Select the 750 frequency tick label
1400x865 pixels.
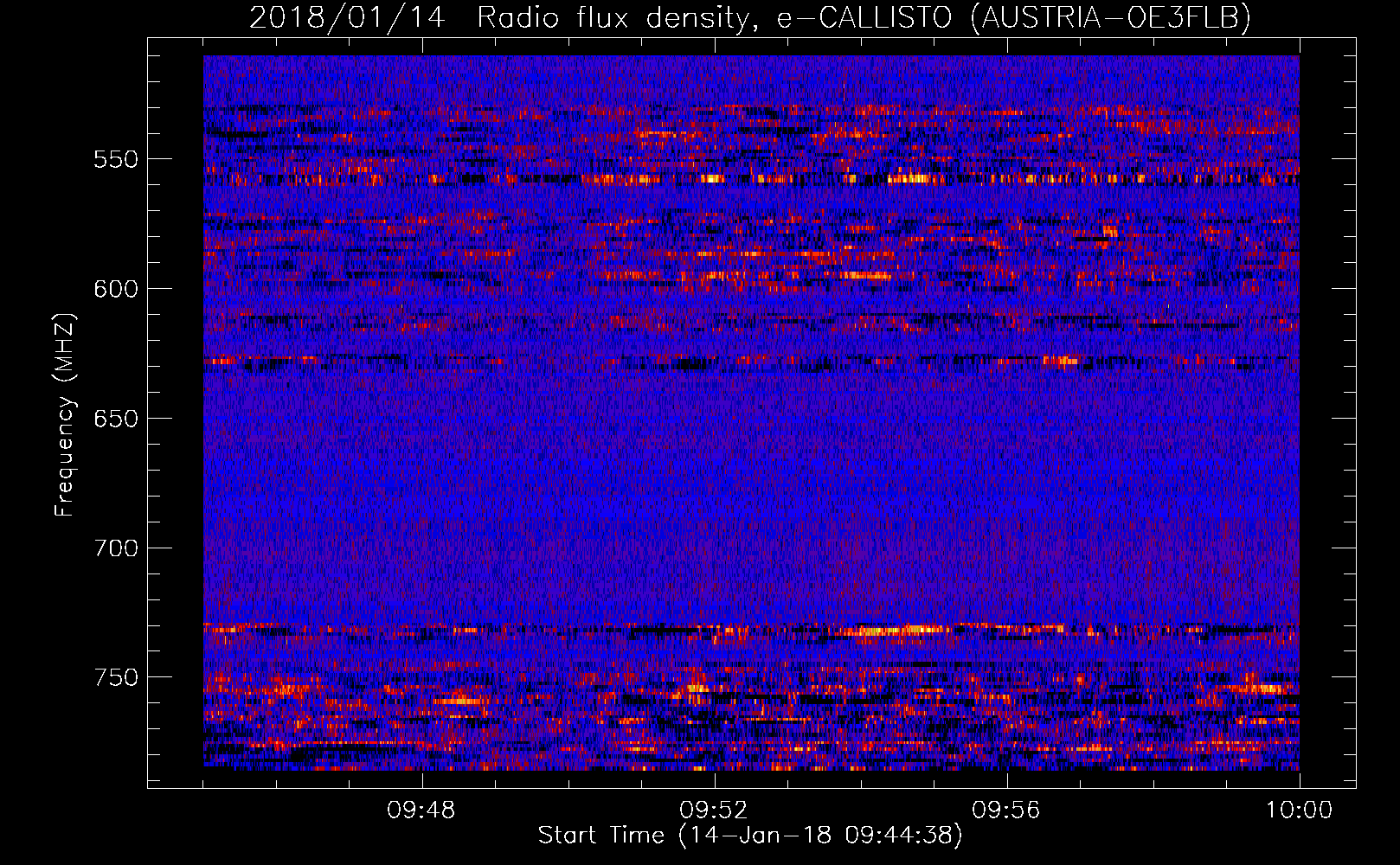pyautogui.click(x=116, y=677)
